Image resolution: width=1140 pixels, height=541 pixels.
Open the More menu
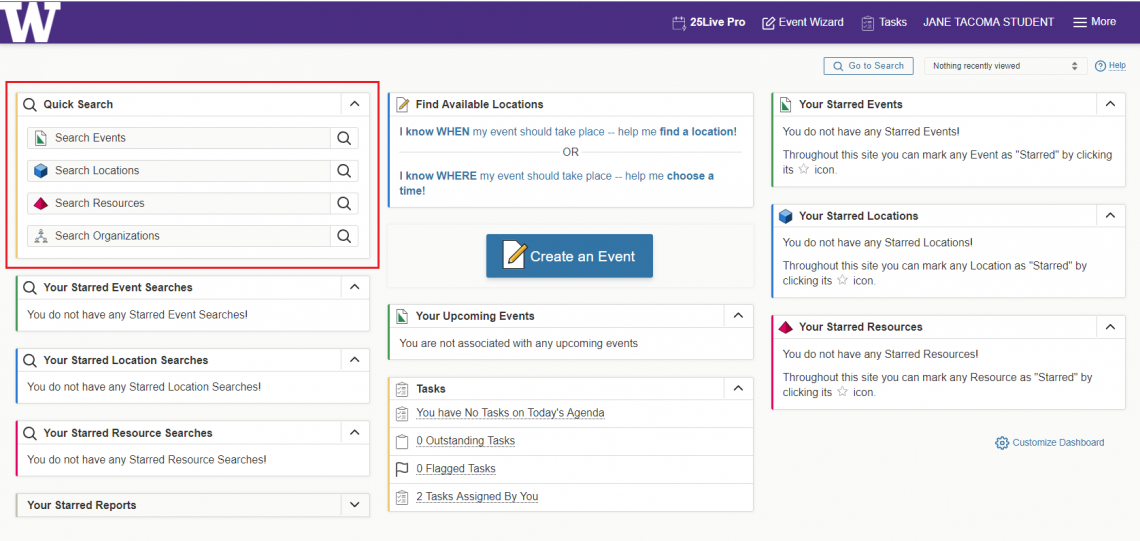(x=1094, y=22)
